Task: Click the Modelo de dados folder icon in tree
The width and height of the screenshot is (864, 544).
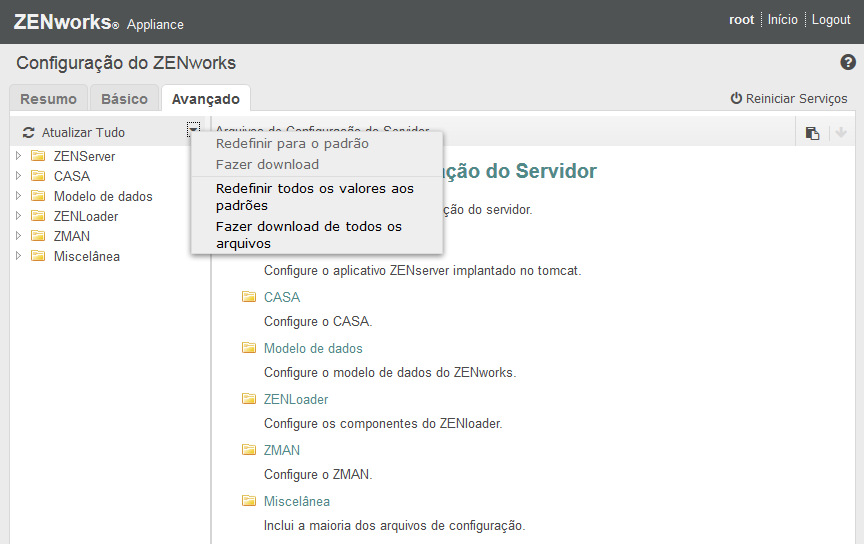Action: pos(38,196)
